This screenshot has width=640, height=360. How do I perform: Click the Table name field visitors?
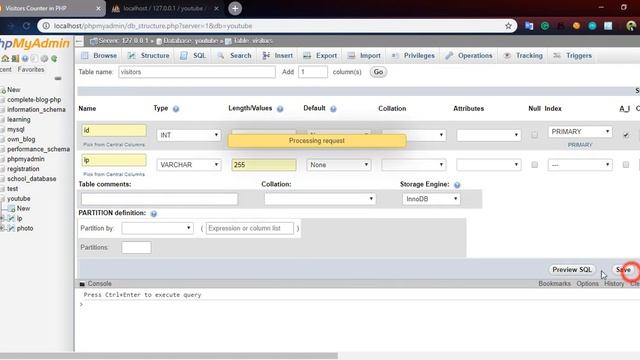click(x=197, y=72)
